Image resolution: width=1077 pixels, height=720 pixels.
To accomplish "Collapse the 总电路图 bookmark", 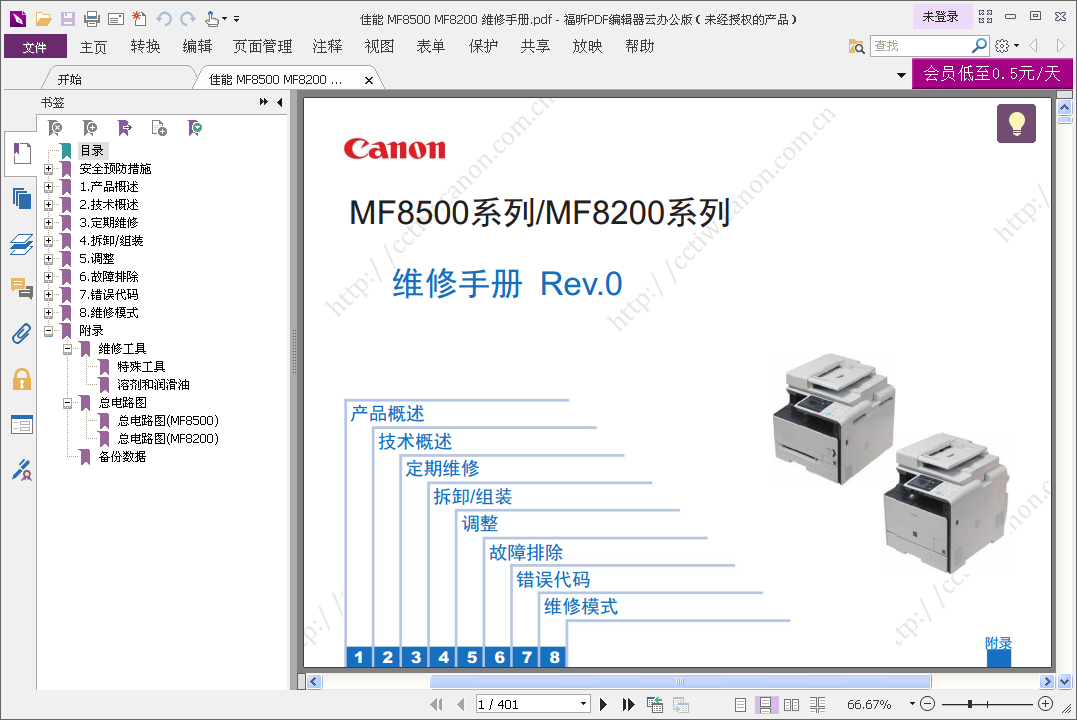I will point(68,403).
